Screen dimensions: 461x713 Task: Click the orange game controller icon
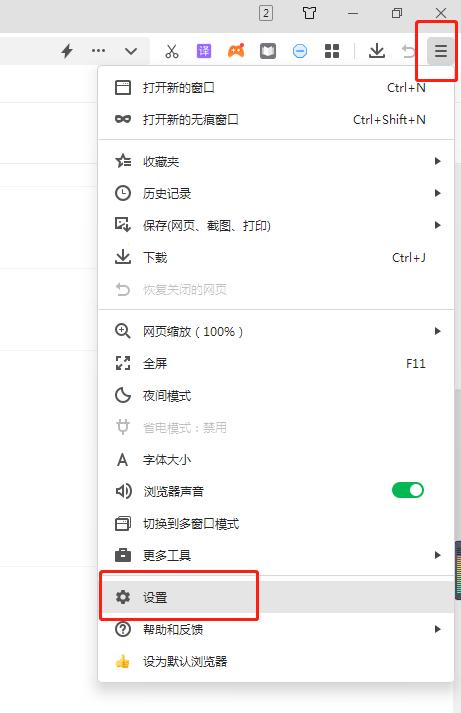click(236, 51)
